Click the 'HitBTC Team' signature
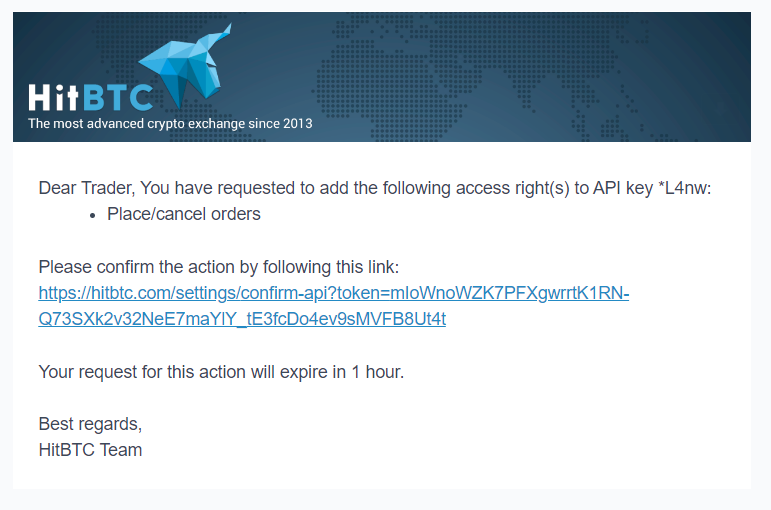The width and height of the screenshot is (771, 510). (x=90, y=450)
